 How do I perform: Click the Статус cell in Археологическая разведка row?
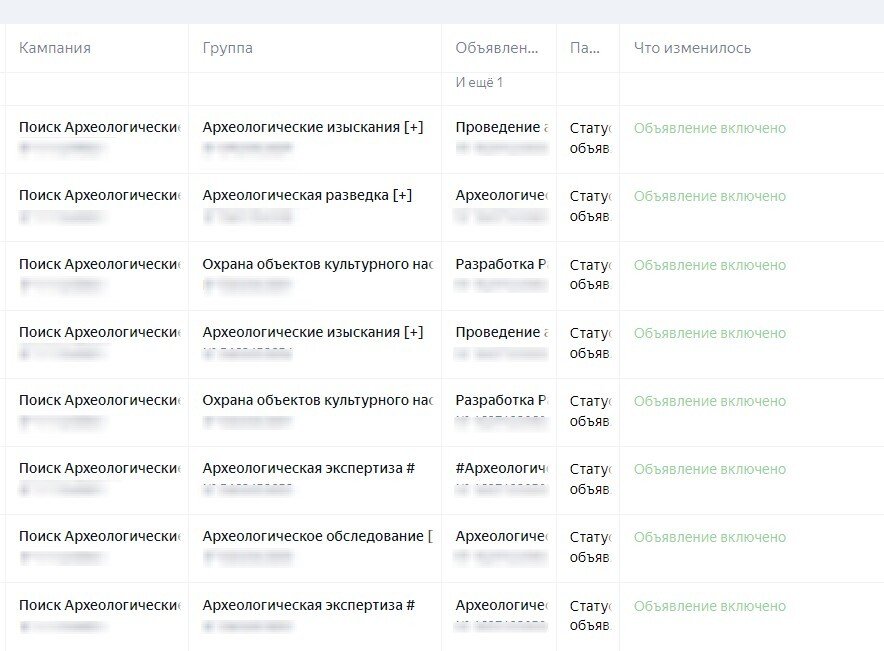589,206
